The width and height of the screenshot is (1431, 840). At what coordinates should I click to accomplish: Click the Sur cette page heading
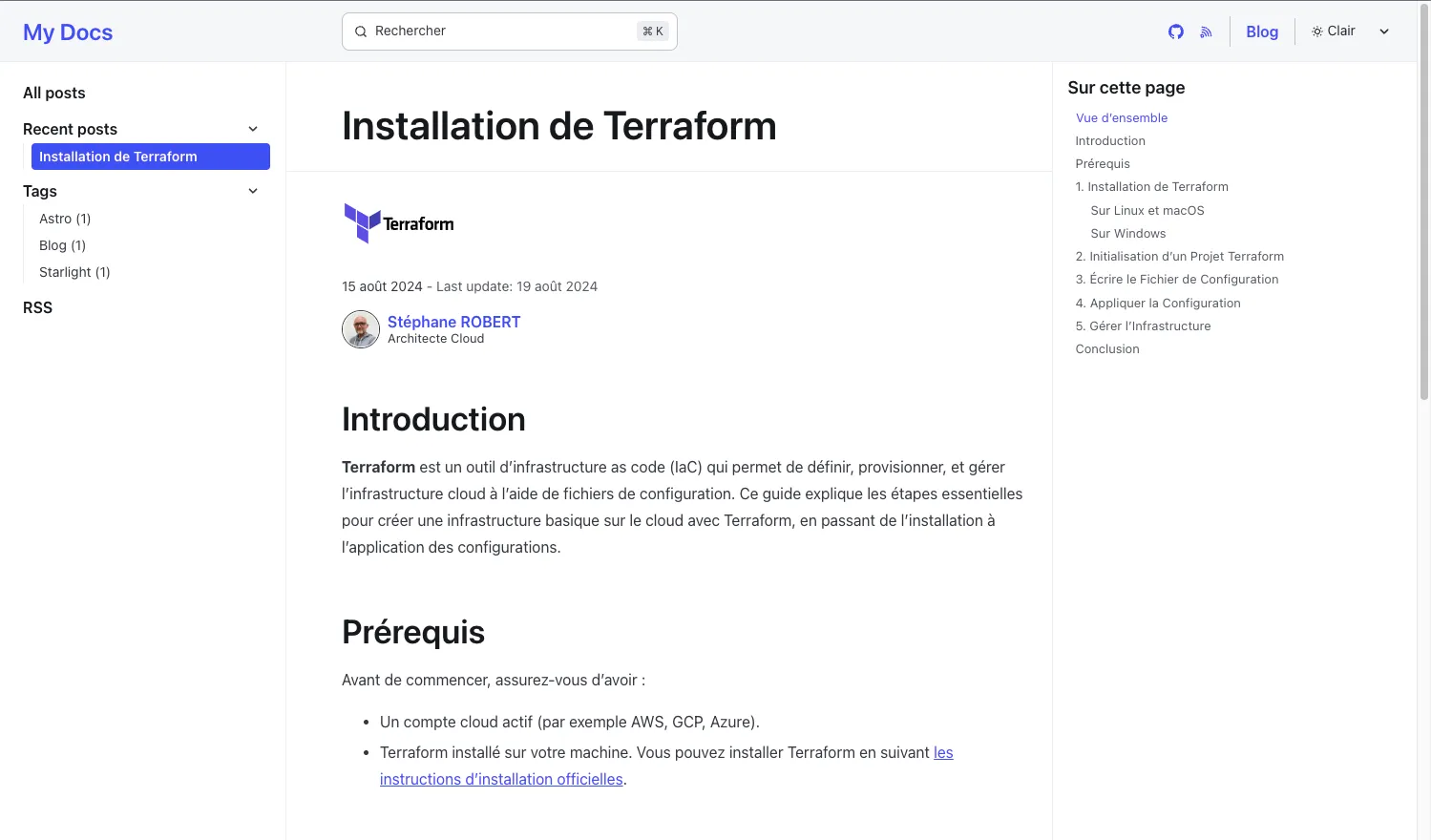click(x=1126, y=88)
